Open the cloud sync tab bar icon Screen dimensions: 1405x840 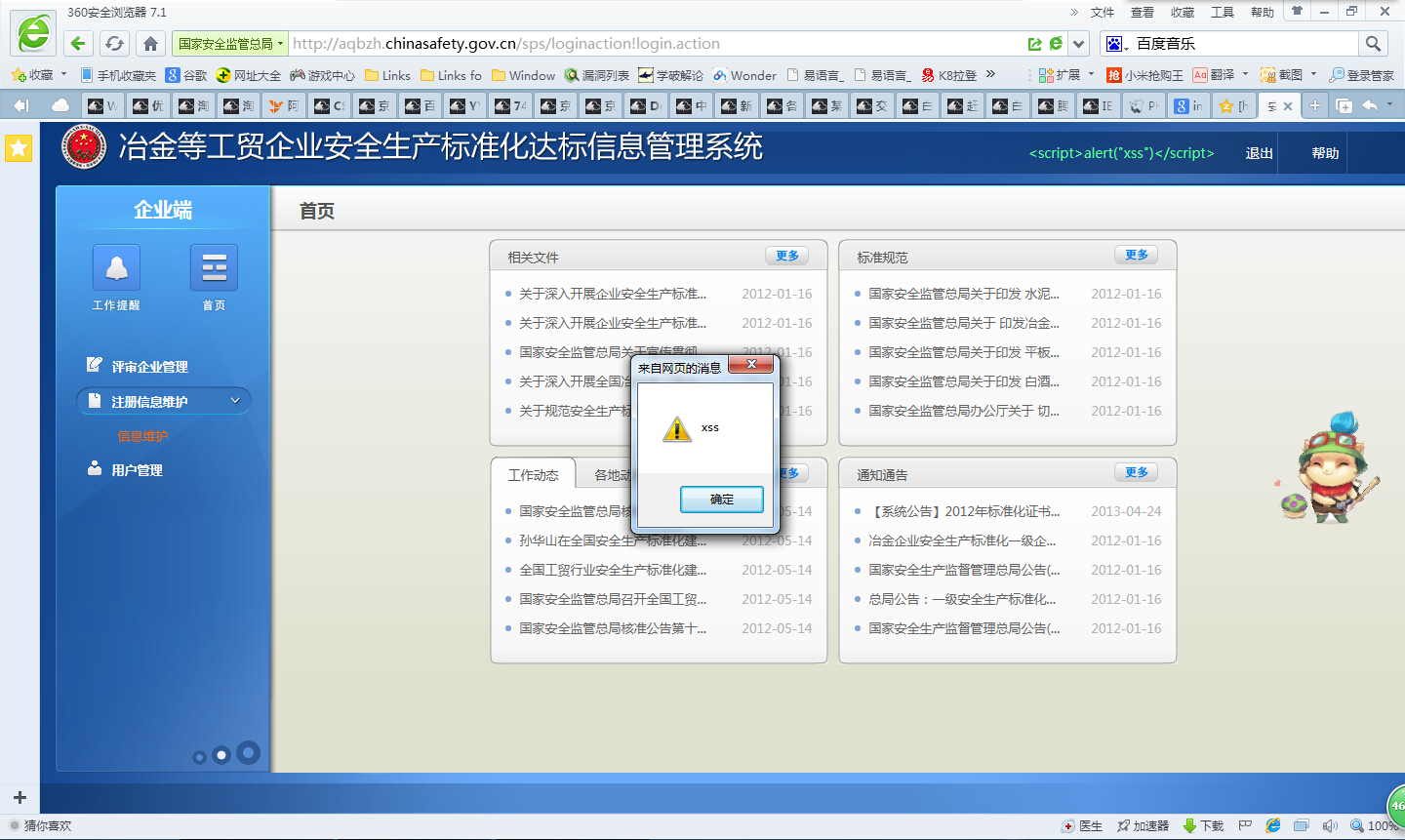tap(60, 105)
